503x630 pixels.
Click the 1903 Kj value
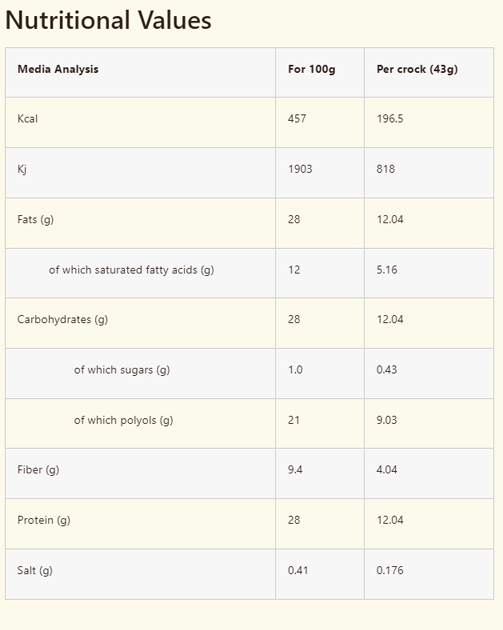pos(300,169)
